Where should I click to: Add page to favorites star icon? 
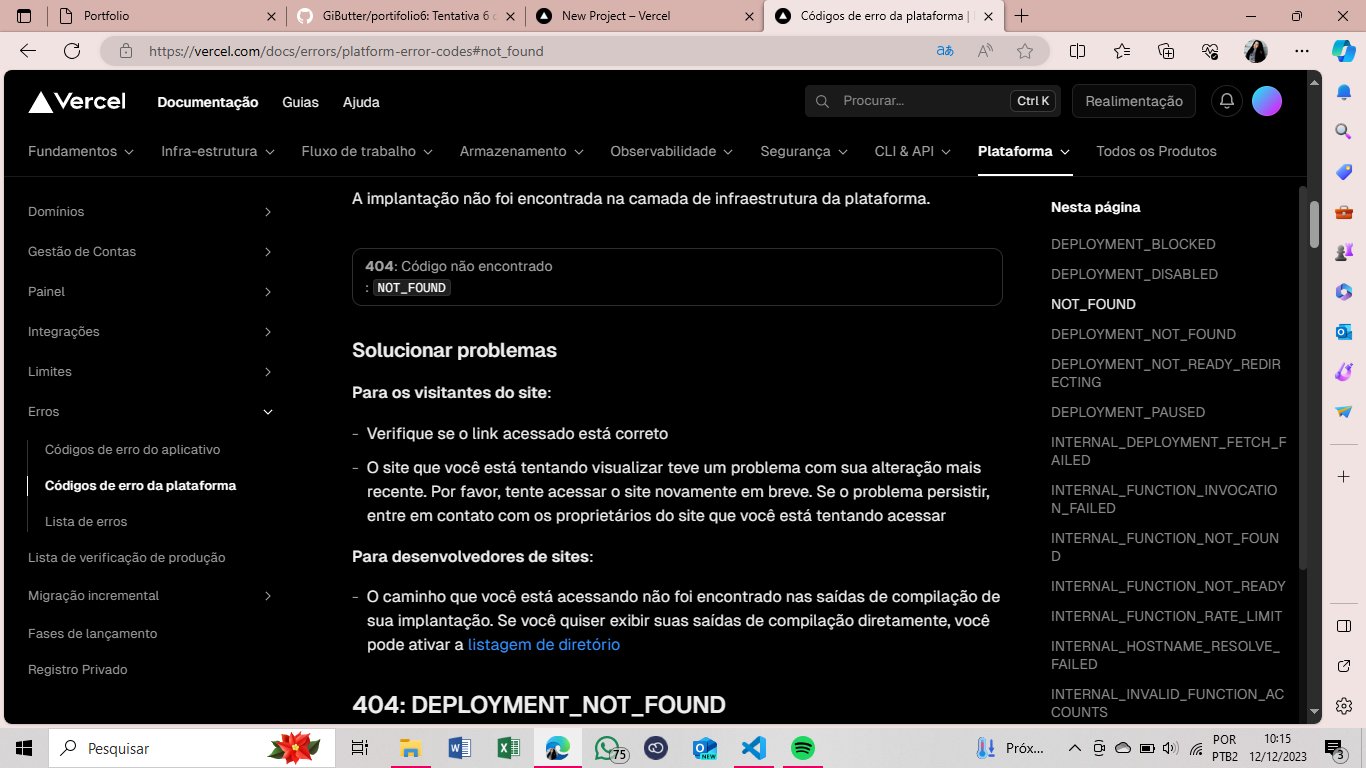pyautogui.click(x=1025, y=51)
